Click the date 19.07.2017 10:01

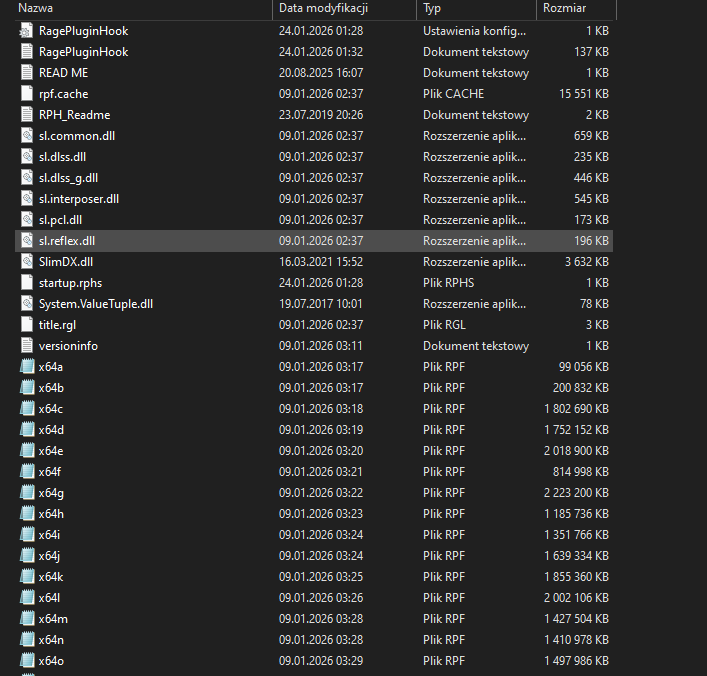321,304
